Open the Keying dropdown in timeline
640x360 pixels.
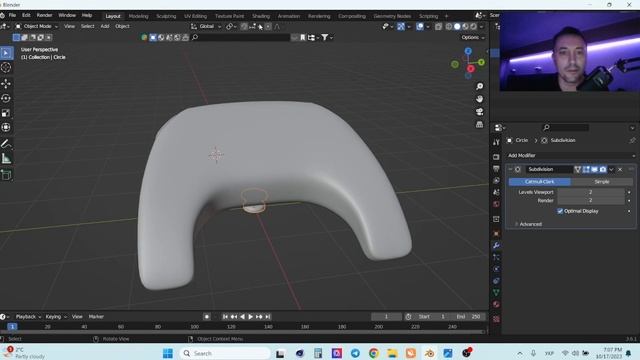click(x=56, y=317)
